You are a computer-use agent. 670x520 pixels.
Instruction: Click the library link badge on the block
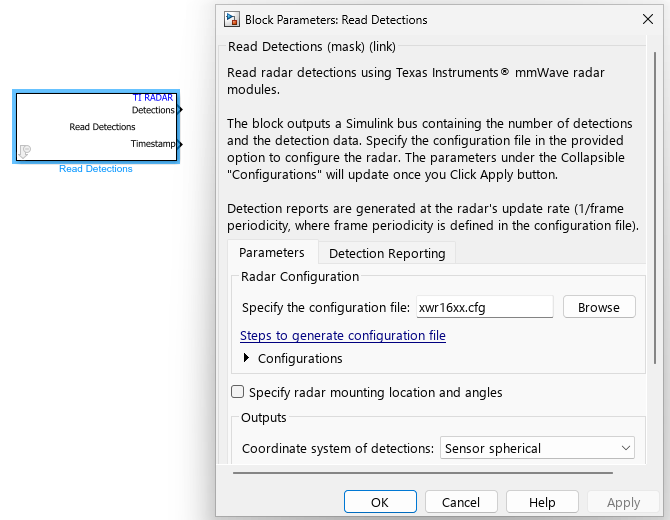click(x=24, y=152)
